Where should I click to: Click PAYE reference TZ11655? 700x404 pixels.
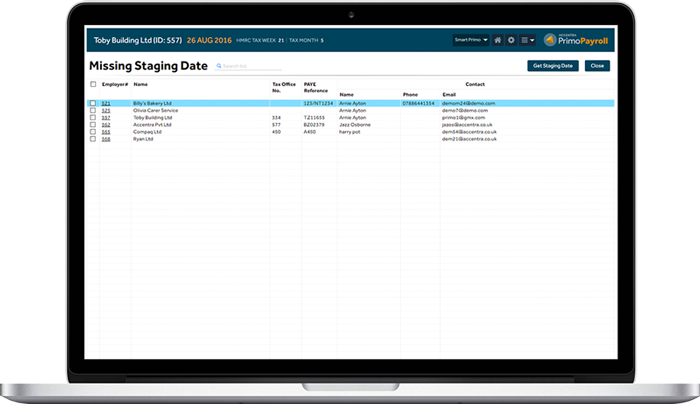tap(314, 117)
